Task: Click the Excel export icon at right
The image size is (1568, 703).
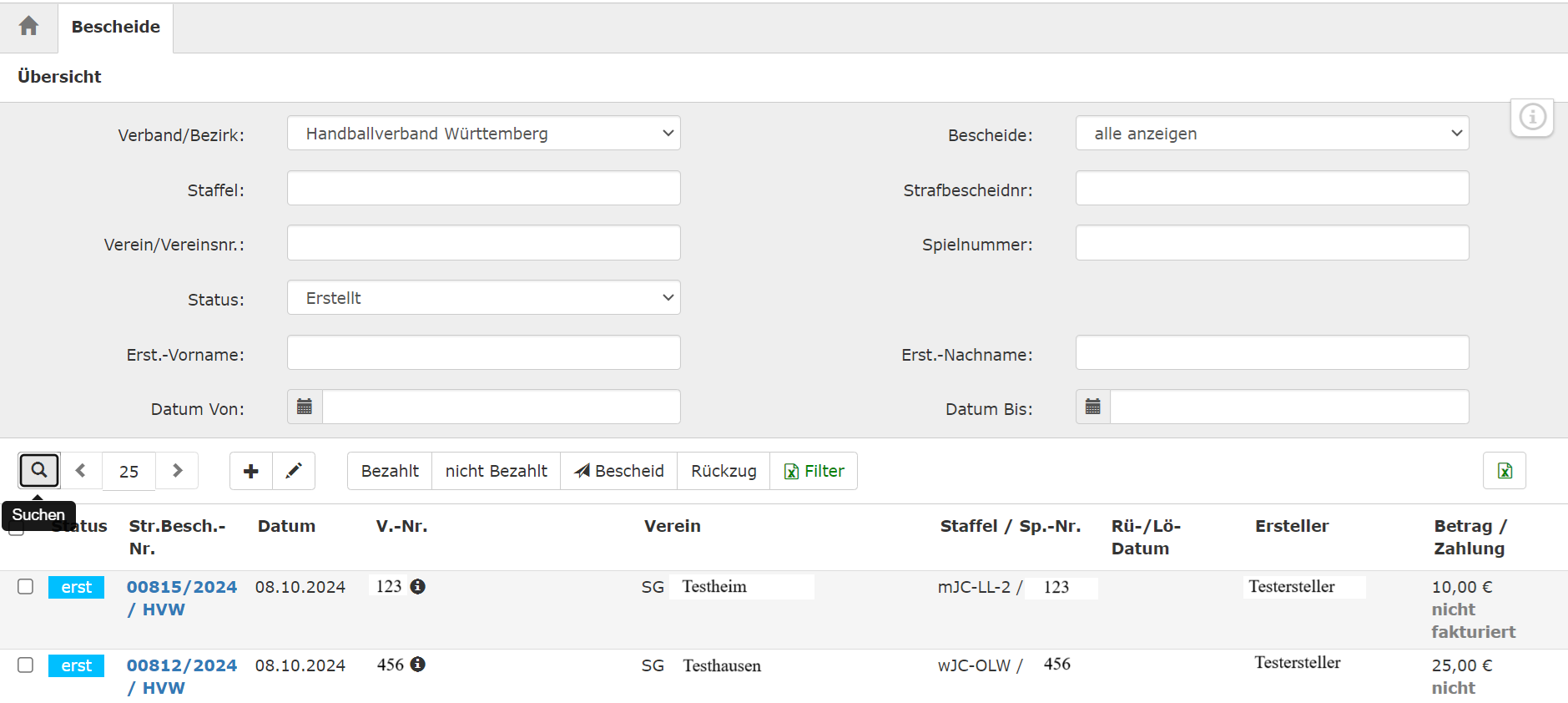Action: 1504,471
